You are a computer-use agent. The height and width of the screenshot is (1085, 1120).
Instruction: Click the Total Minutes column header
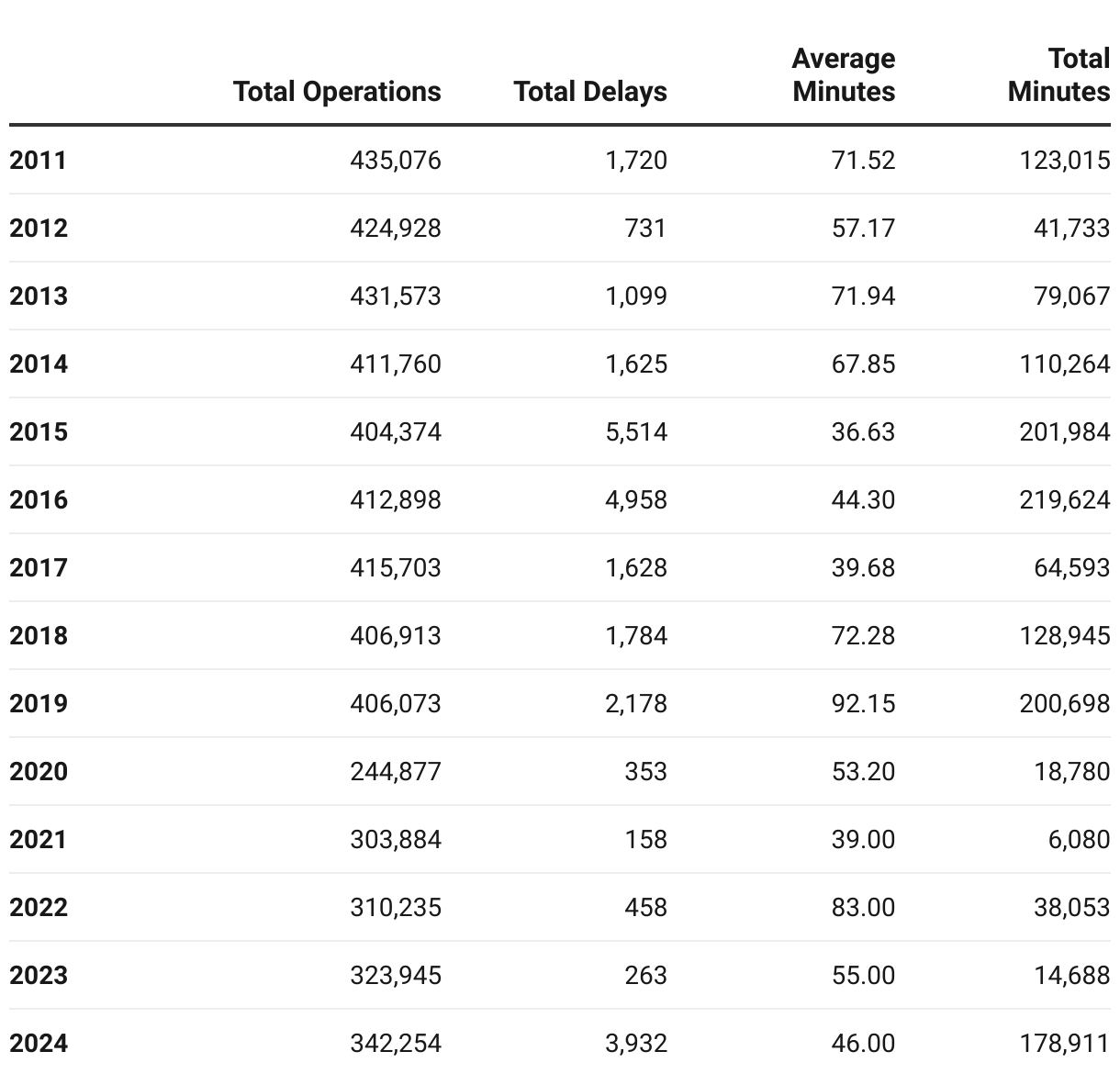tap(1058, 75)
